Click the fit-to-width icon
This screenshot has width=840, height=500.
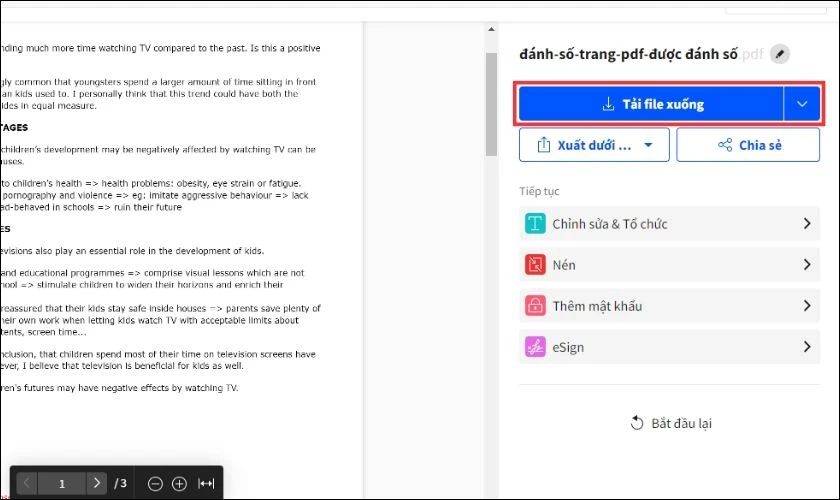(206, 484)
